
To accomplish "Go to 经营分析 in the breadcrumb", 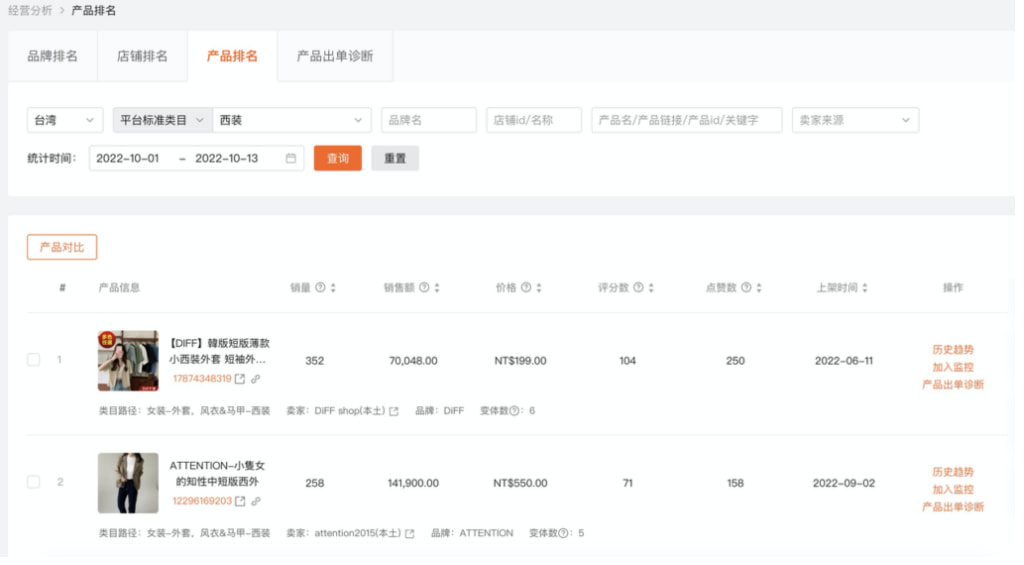I will [30, 10].
